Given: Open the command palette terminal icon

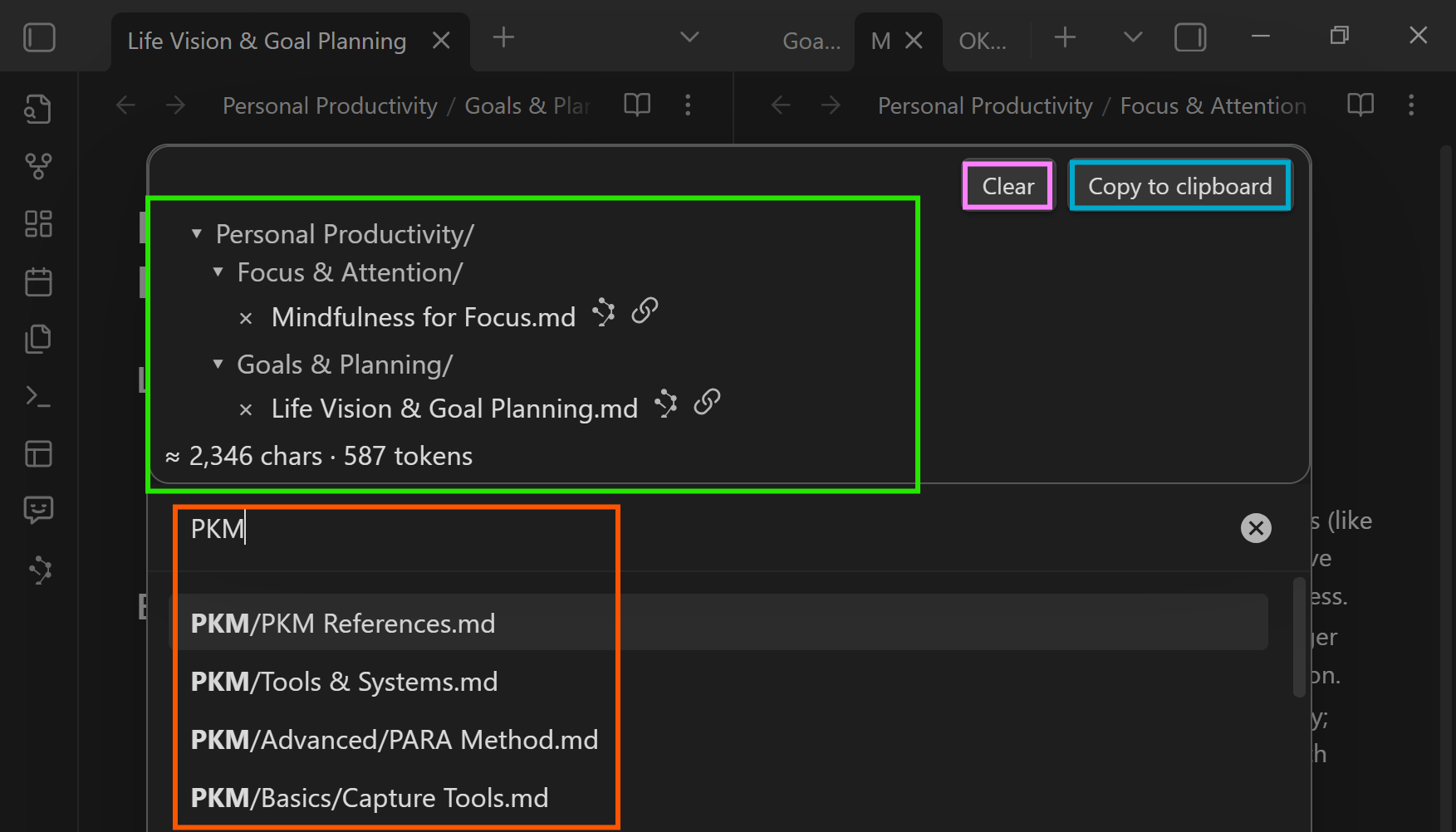Looking at the screenshot, I should [x=38, y=396].
